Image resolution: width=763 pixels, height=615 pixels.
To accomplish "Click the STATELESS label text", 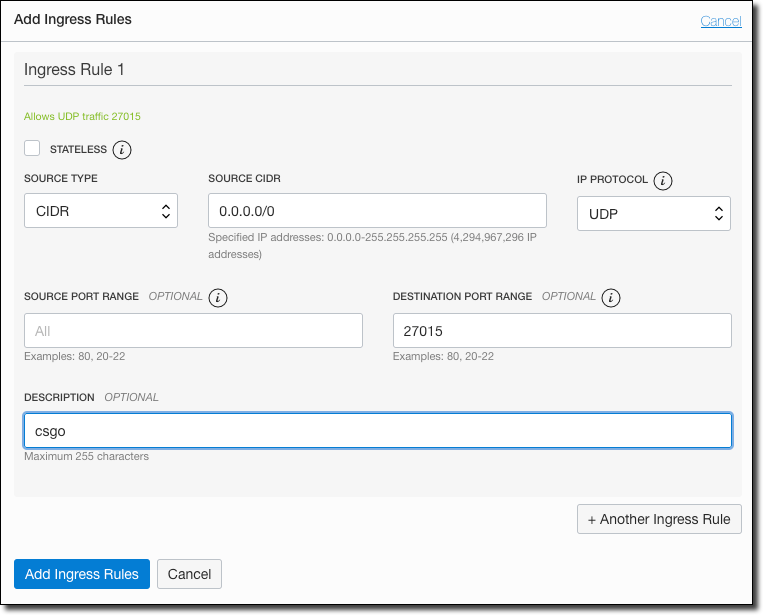I will (78, 150).
